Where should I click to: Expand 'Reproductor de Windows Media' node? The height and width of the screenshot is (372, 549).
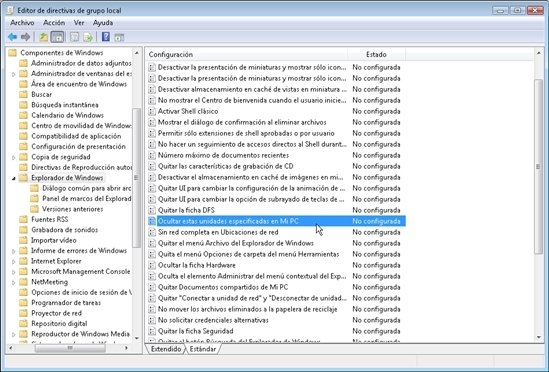pyautogui.click(x=14, y=335)
